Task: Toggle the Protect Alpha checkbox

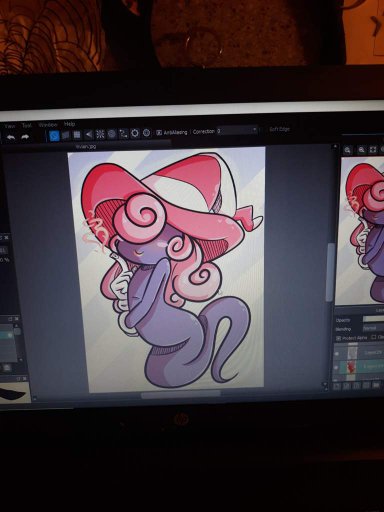Action: [x=339, y=338]
